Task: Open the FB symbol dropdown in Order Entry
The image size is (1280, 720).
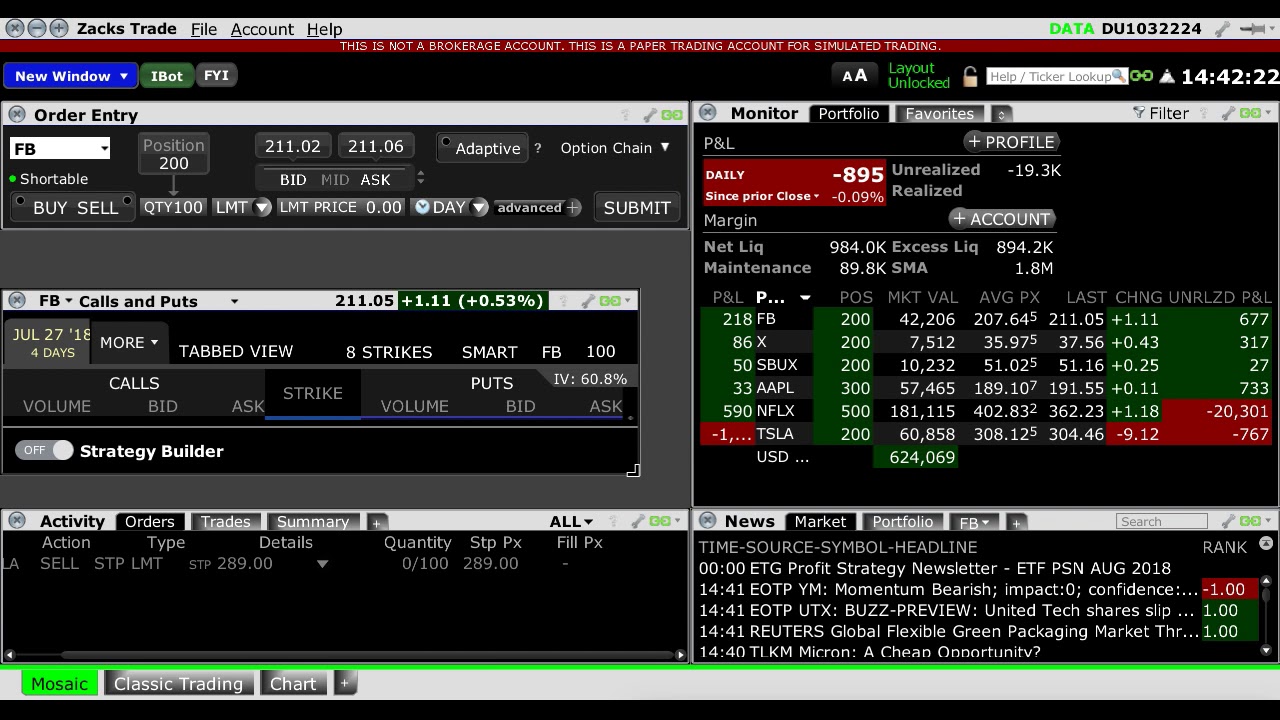Action: point(104,149)
